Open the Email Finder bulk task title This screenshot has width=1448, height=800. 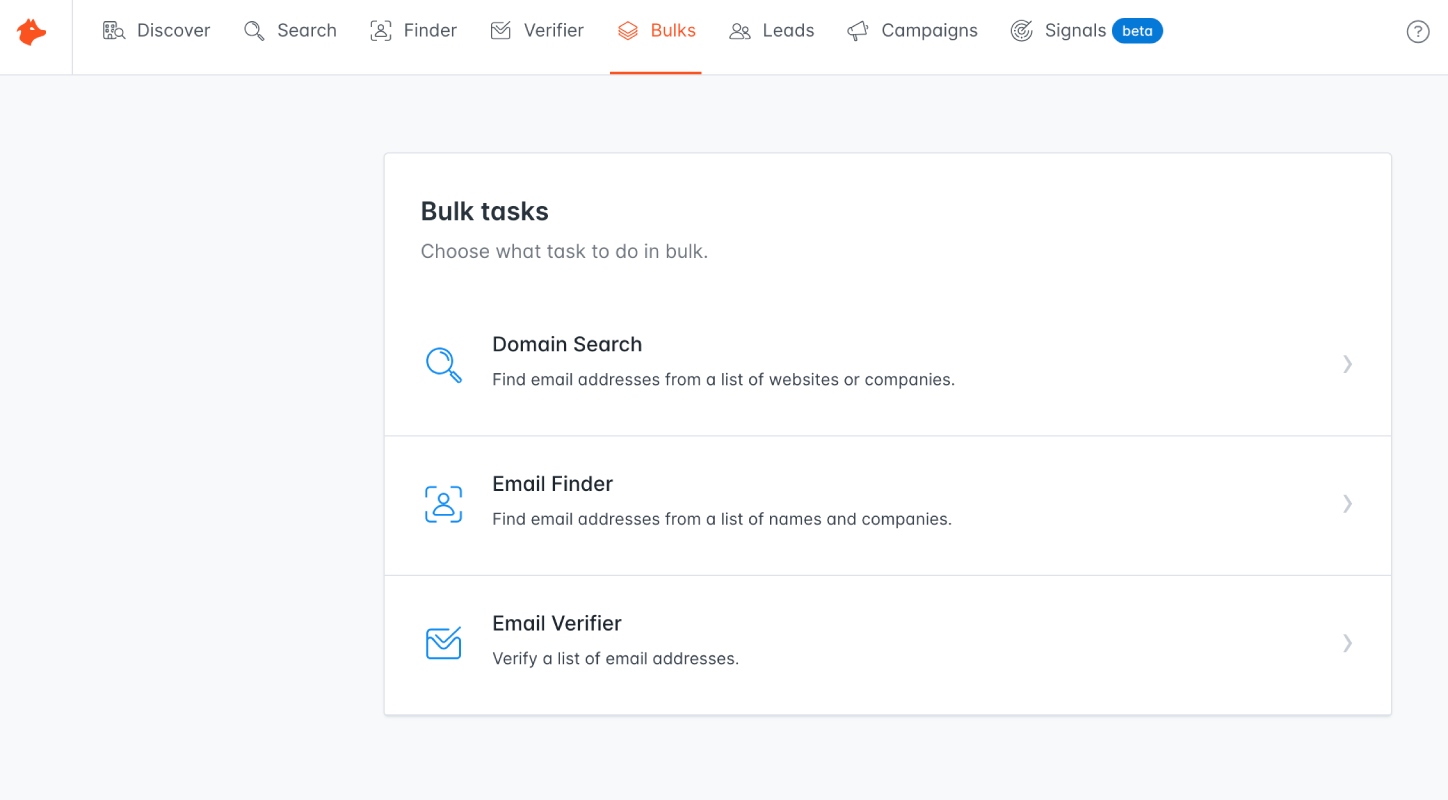553,484
